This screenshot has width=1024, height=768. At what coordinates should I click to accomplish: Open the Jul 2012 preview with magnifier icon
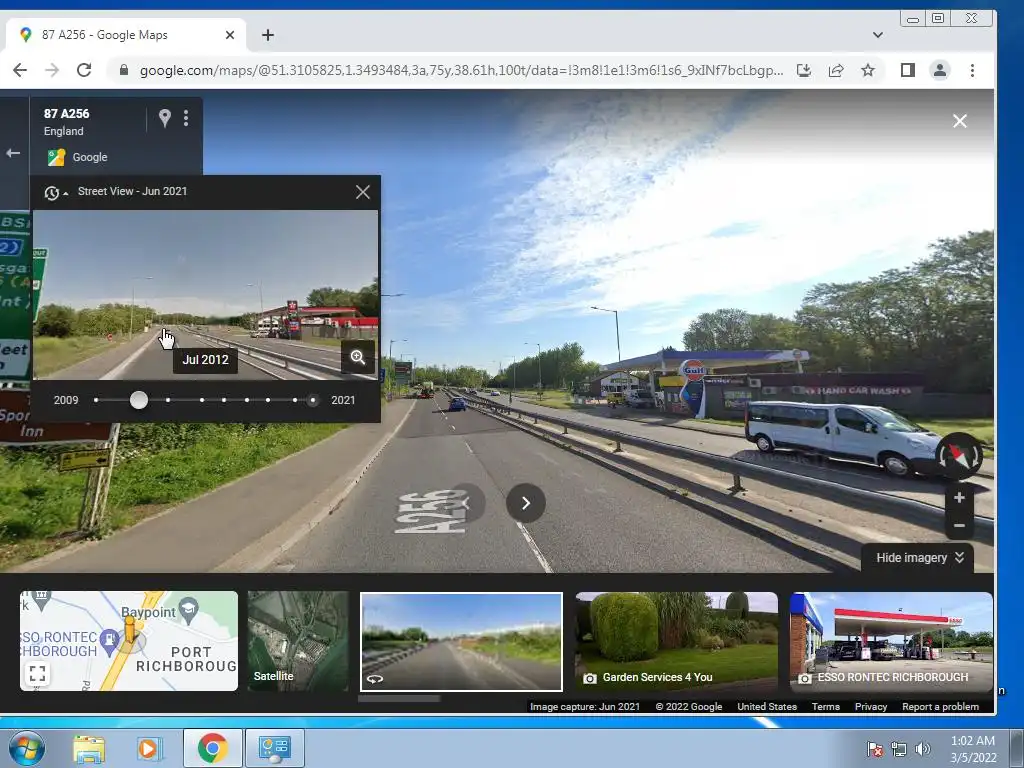point(358,357)
